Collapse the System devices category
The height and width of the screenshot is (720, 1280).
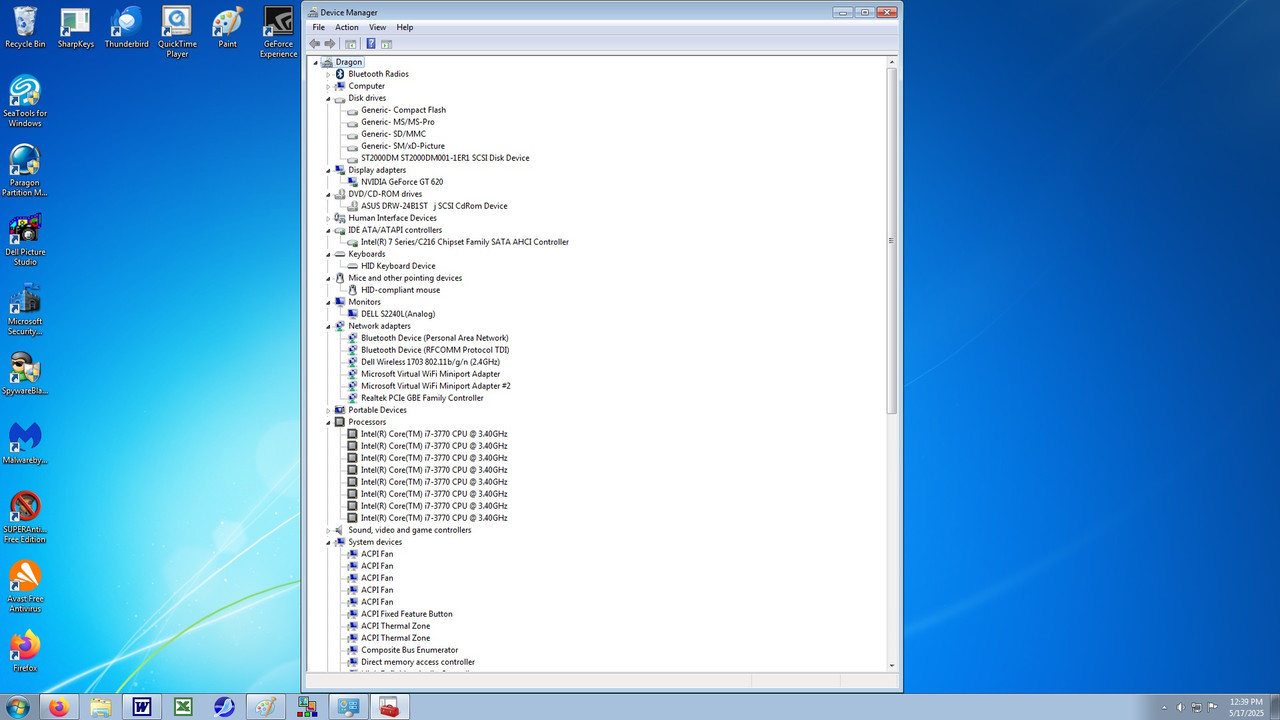(x=328, y=542)
